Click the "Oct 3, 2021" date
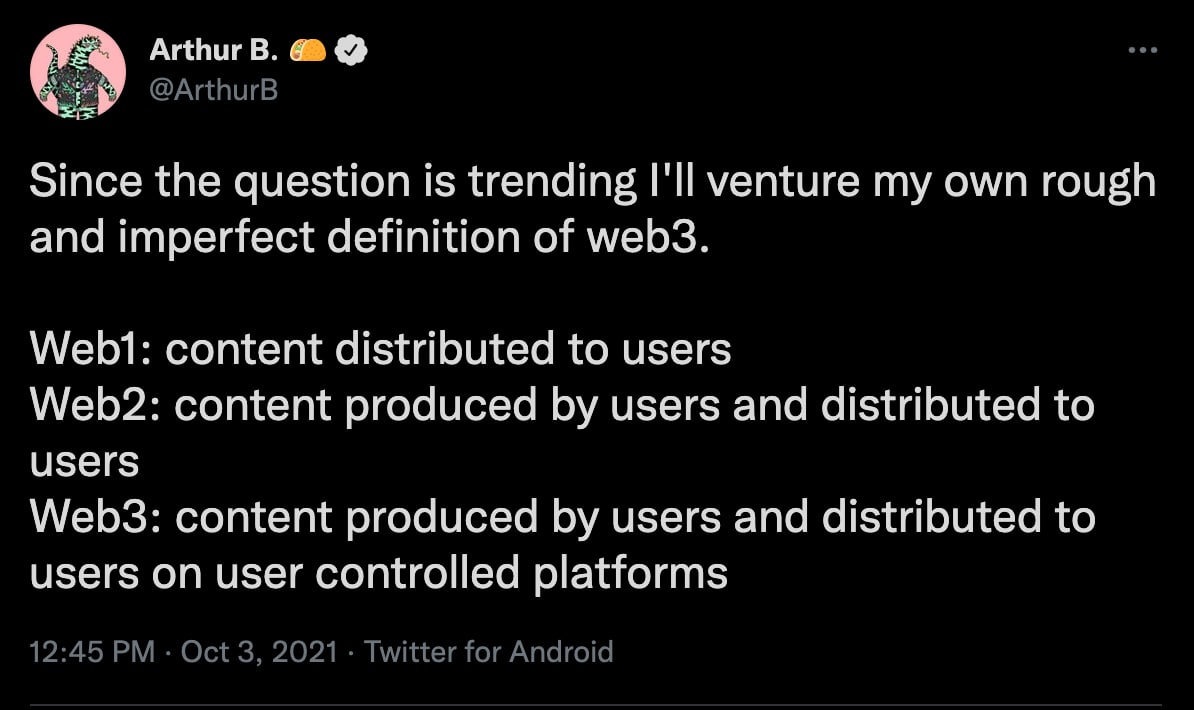This screenshot has width=1194, height=710. (x=259, y=651)
